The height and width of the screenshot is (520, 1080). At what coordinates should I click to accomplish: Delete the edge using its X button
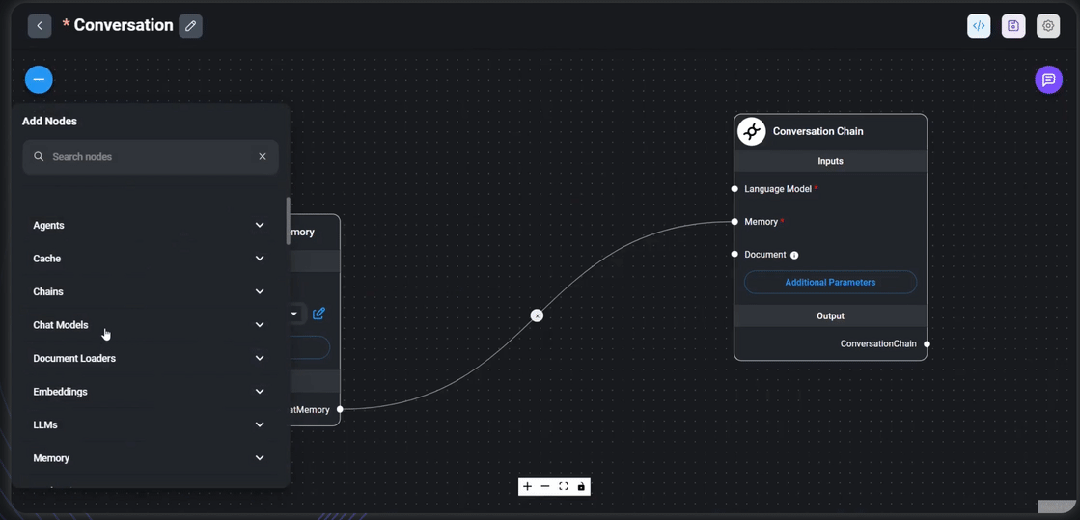point(537,315)
